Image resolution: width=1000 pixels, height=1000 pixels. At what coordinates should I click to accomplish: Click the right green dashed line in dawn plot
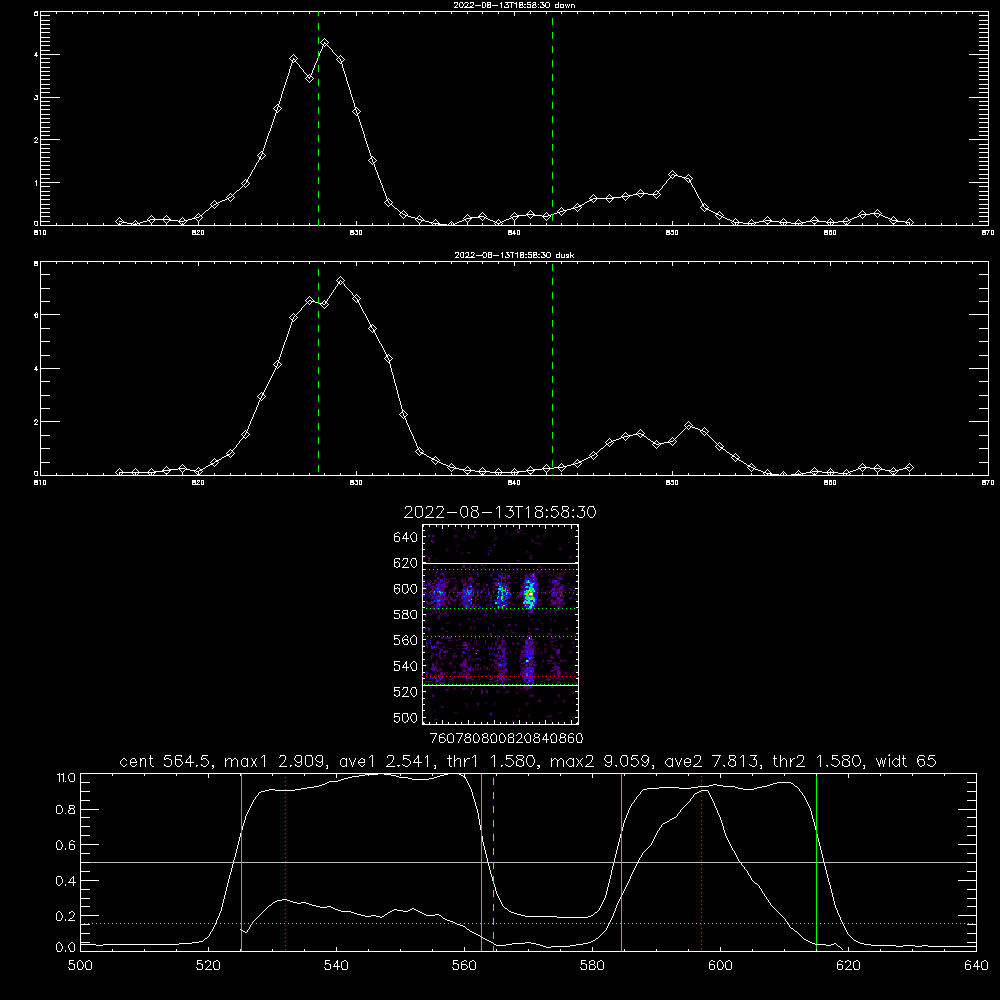(552, 121)
